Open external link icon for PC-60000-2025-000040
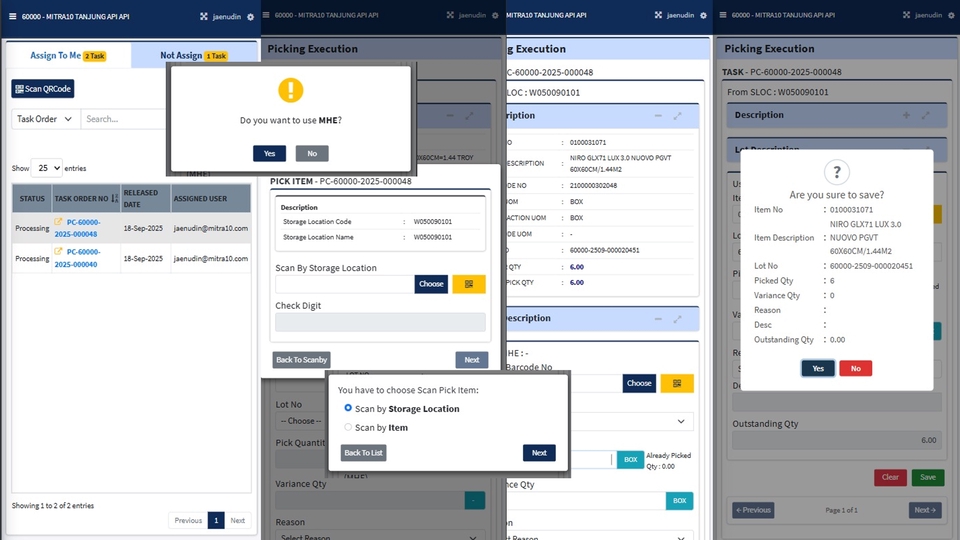This screenshot has height=540, width=960. pos(58,251)
